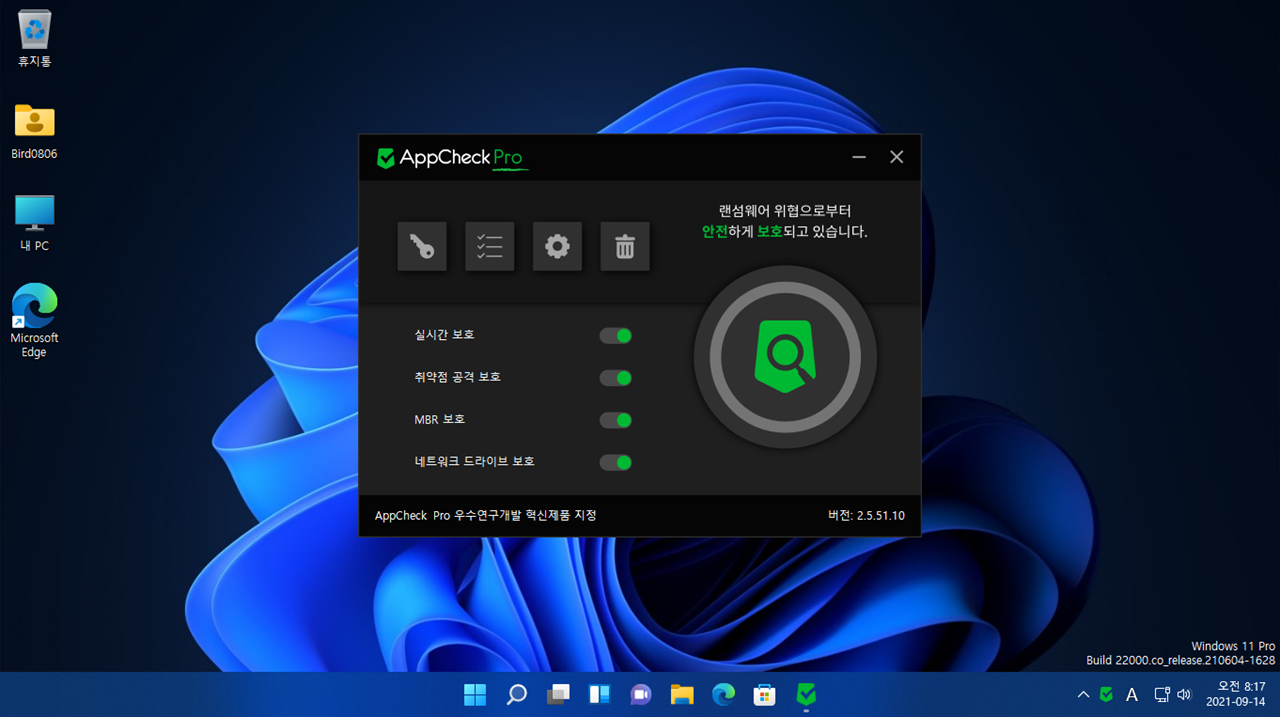Open the license key icon in AppCheck

(x=422, y=246)
